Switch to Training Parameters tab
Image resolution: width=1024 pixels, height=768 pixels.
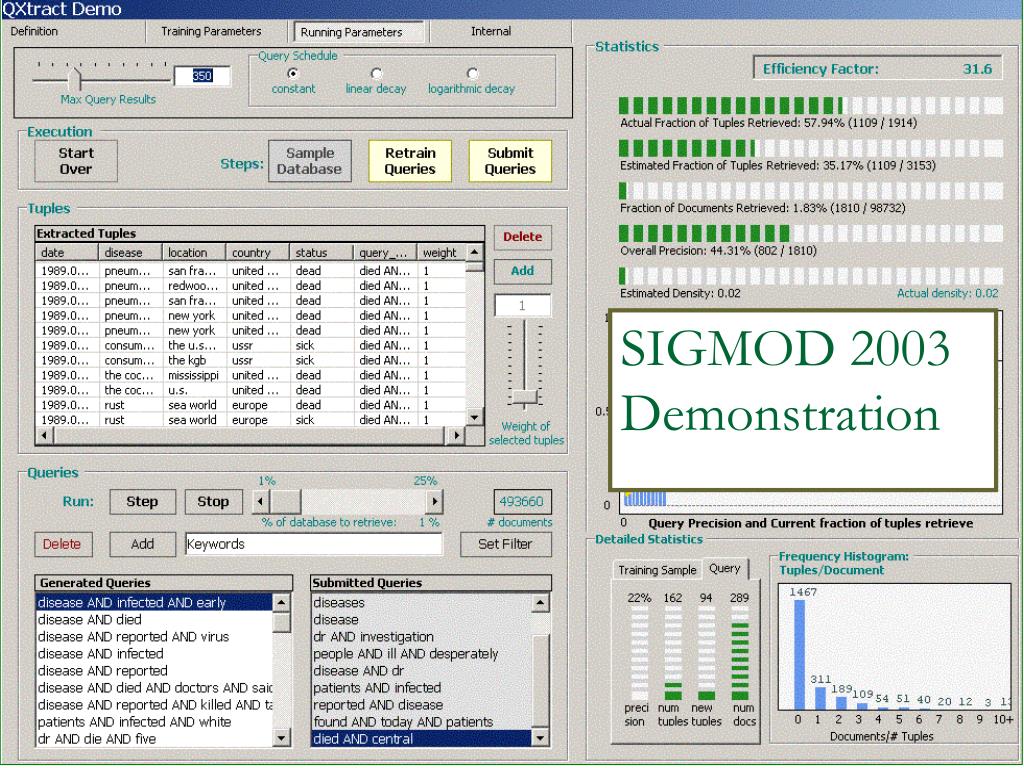(211, 31)
